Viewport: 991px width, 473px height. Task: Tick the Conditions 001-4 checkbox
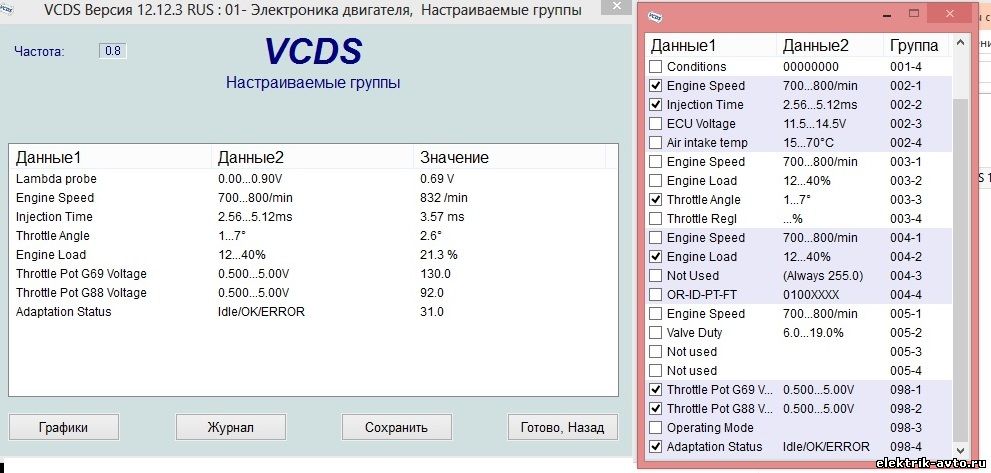(656, 66)
